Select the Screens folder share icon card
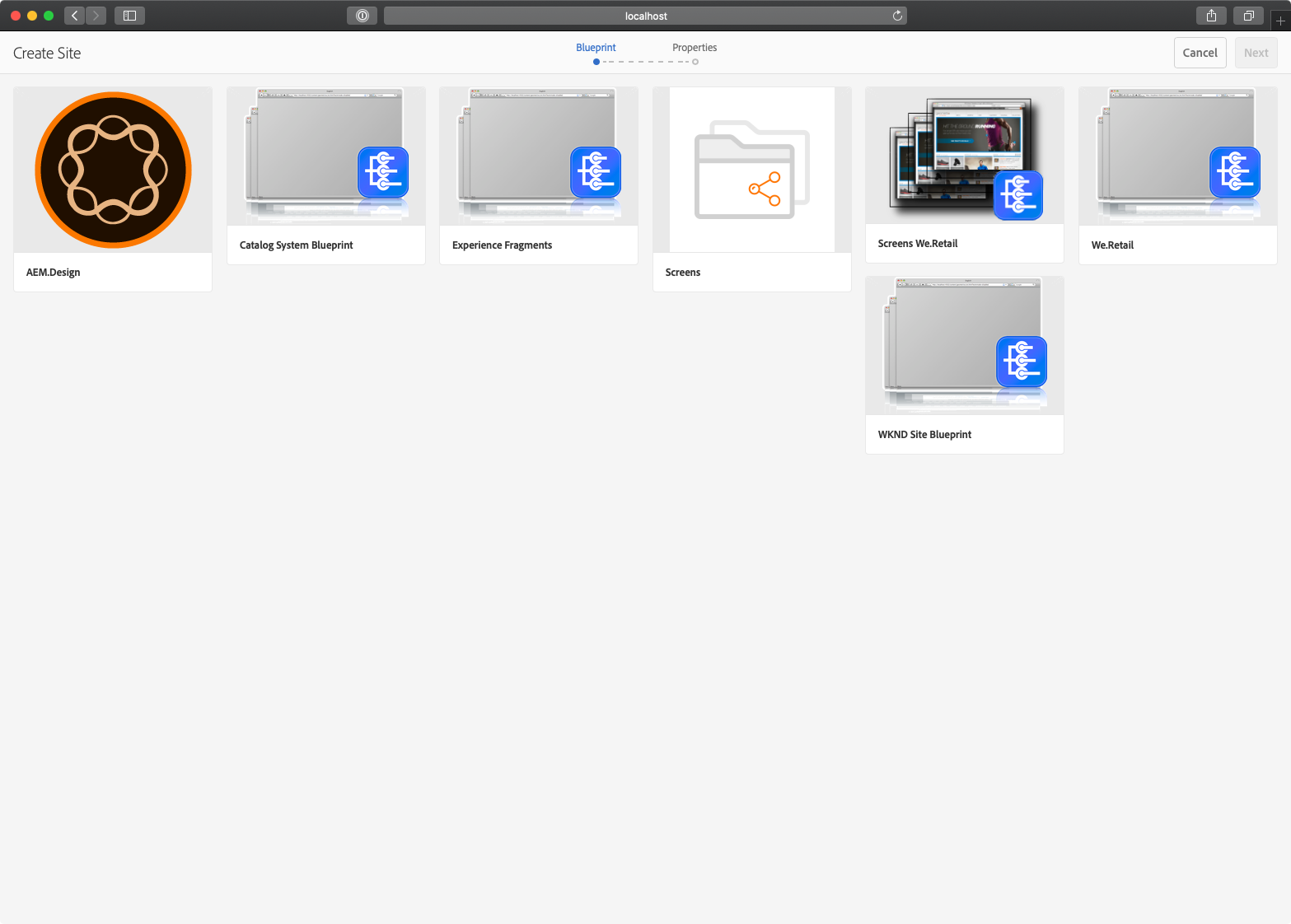Viewport: 1291px width, 924px height. 752,170
